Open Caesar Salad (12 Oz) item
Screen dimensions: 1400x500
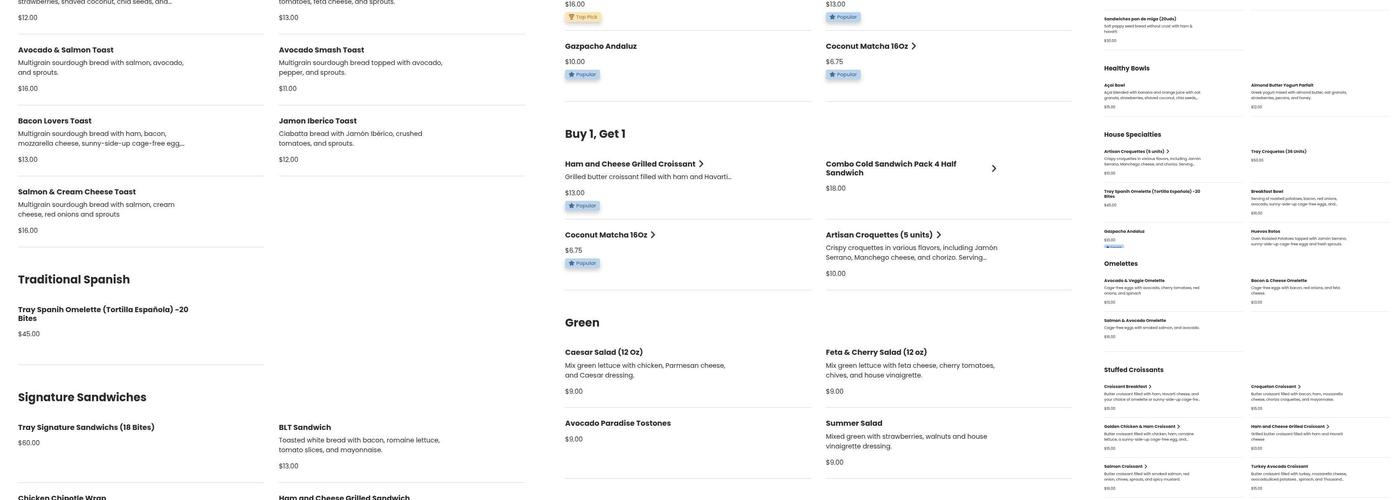[x=603, y=353]
